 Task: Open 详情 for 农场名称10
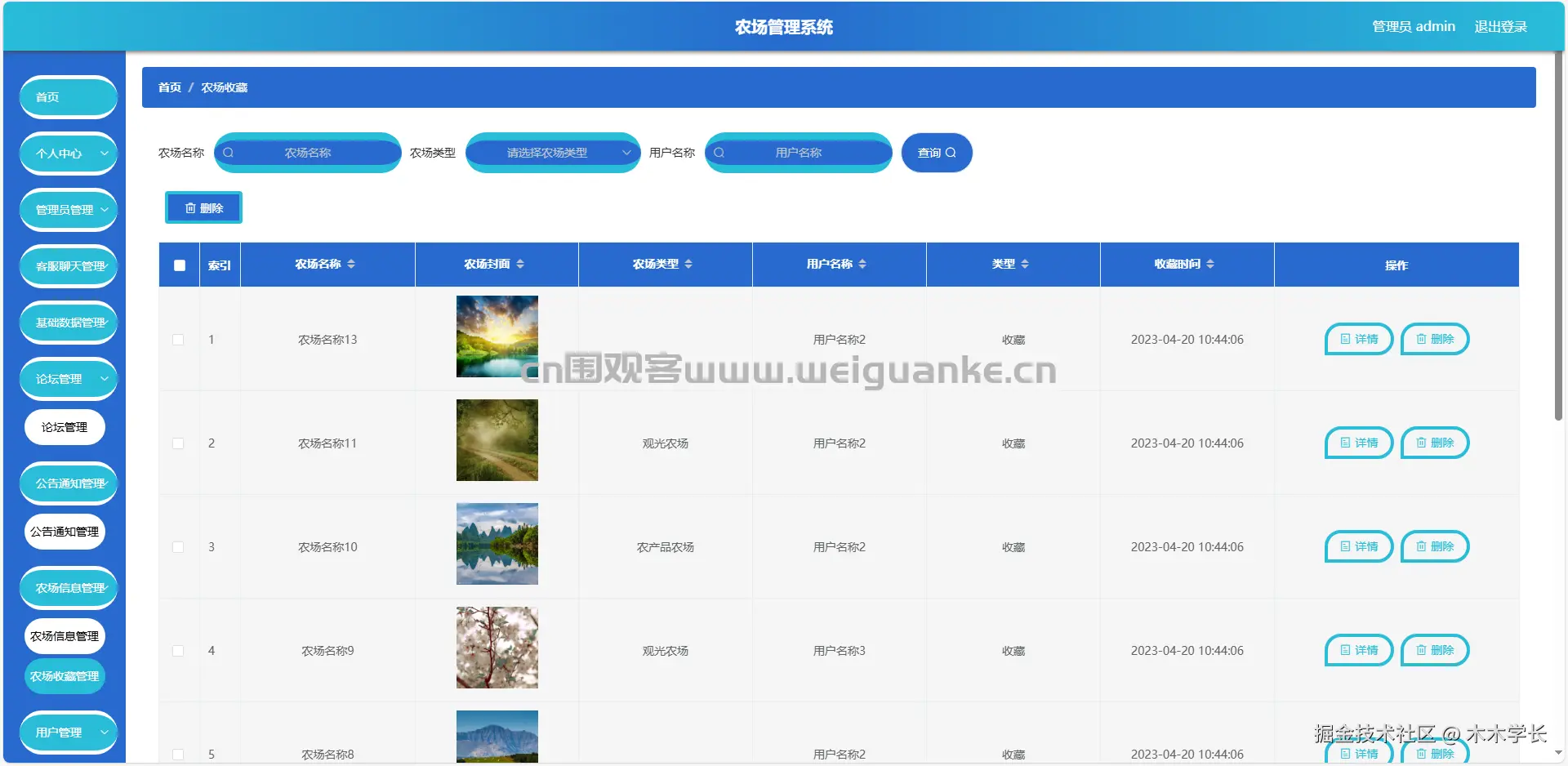pos(1359,546)
